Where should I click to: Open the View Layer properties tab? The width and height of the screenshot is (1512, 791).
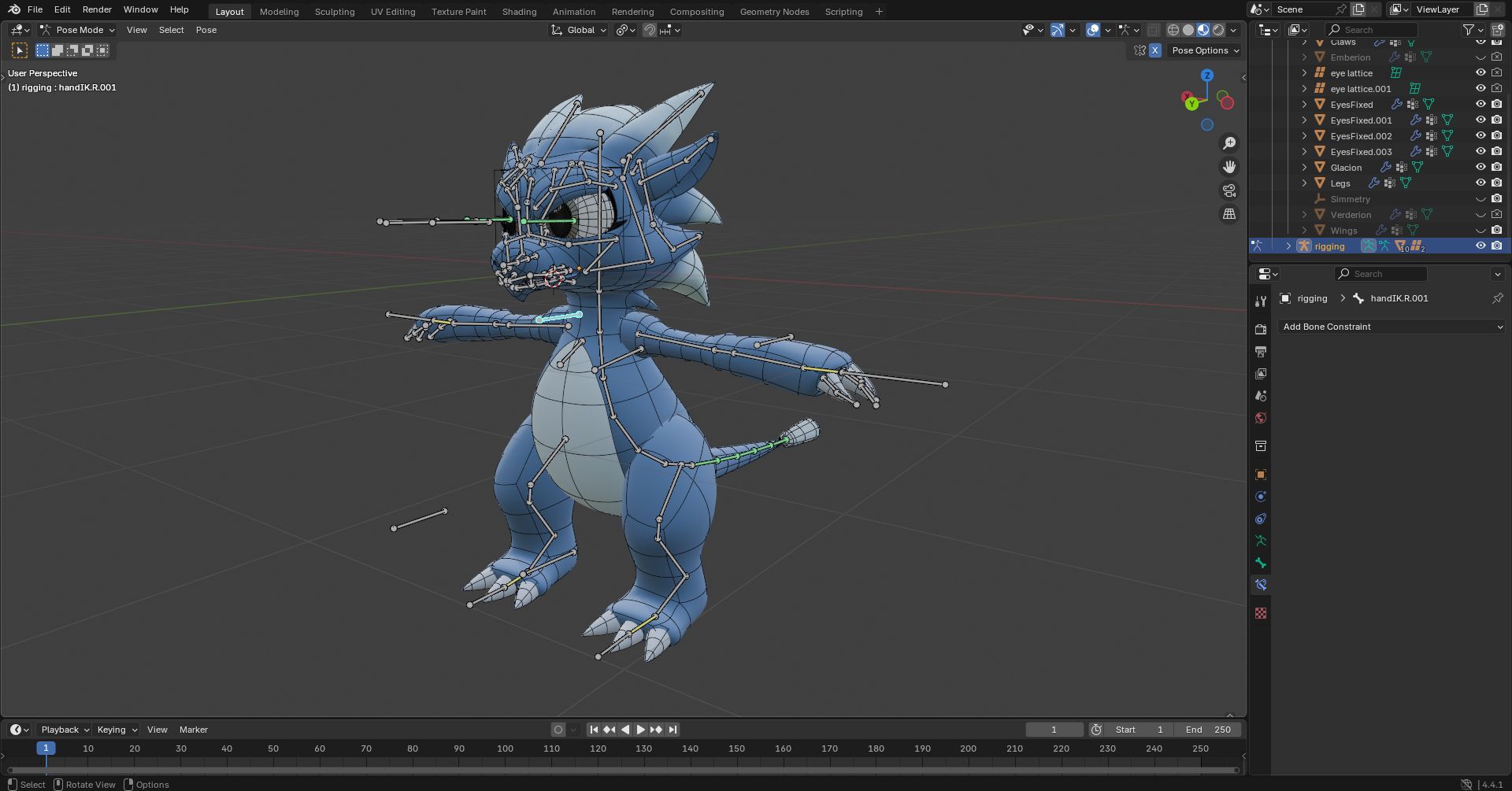click(1261, 373)
